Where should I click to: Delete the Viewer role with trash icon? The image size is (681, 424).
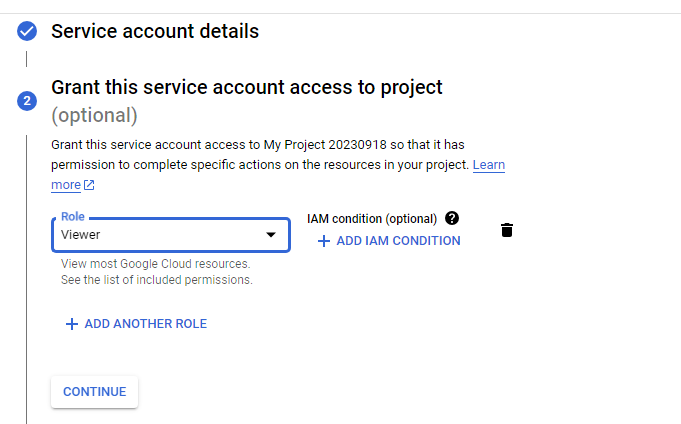pos(507,231)
